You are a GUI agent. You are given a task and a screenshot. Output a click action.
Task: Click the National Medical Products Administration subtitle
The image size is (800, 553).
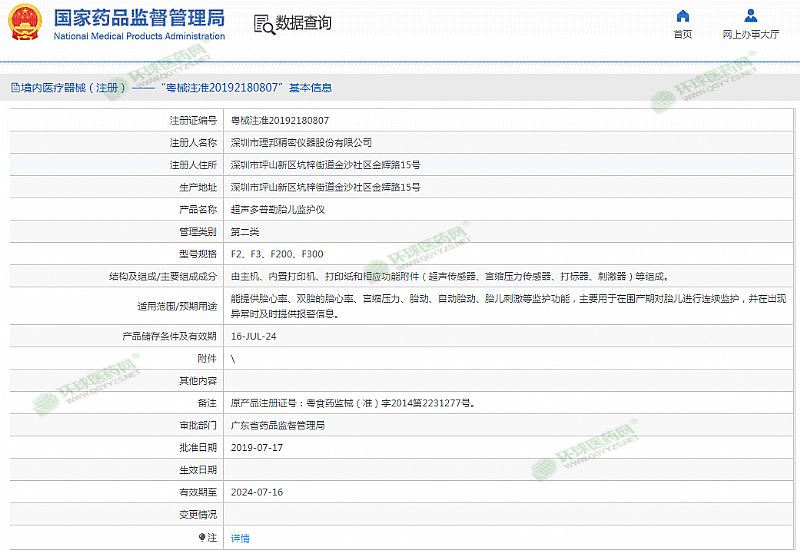click(138, 36)
